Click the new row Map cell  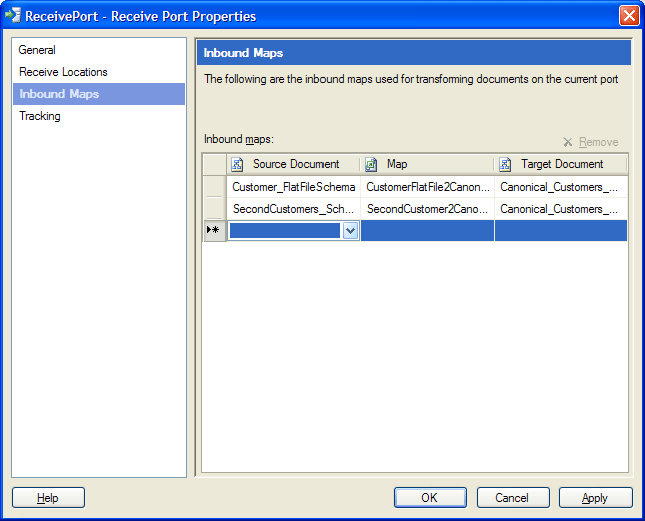(x=427, y=231)
